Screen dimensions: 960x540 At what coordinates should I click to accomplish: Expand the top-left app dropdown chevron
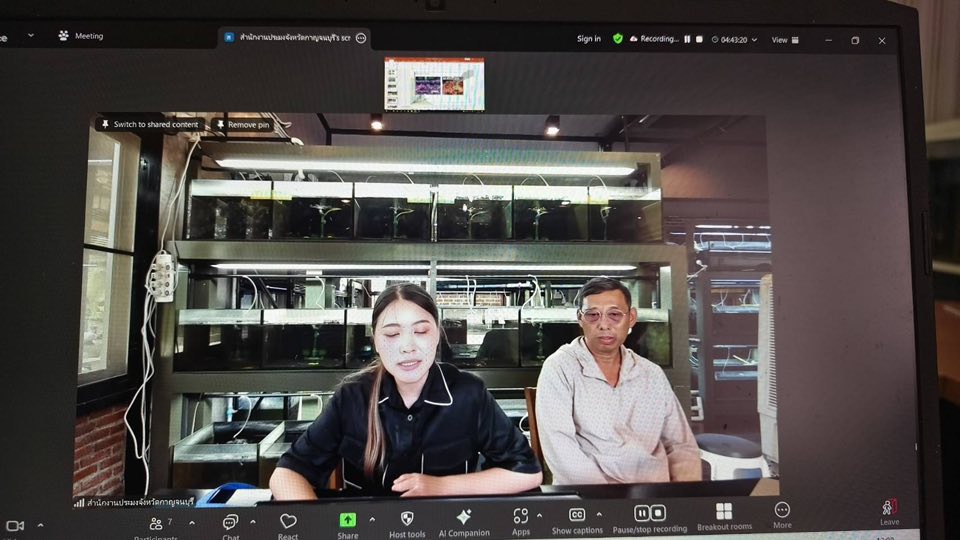click(x=31, y=36)
